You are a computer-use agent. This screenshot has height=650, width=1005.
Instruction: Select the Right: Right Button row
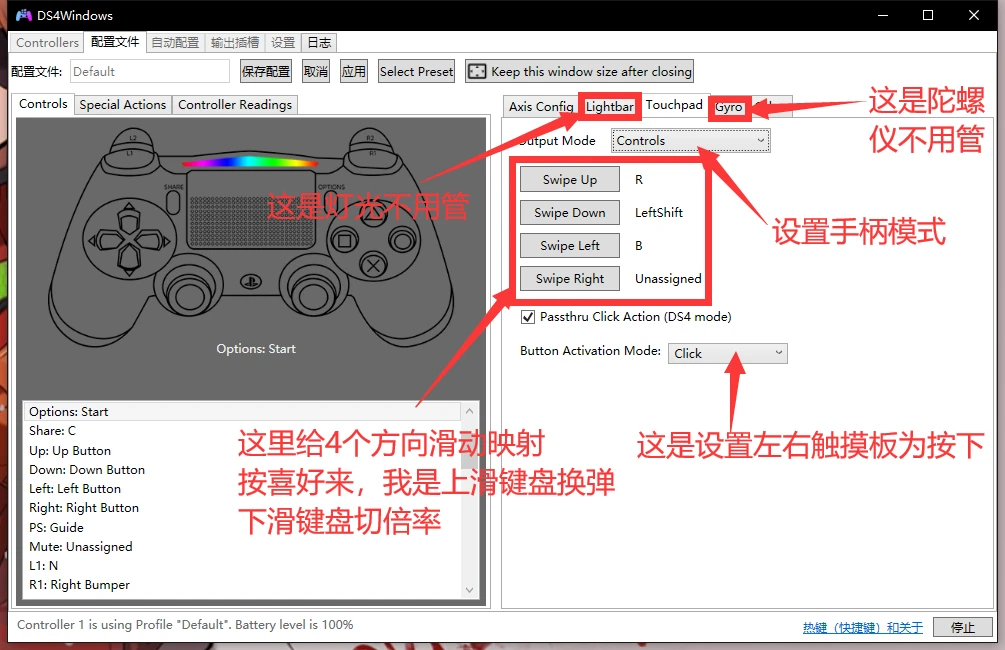pyautogui.click(x=242, y=508)
